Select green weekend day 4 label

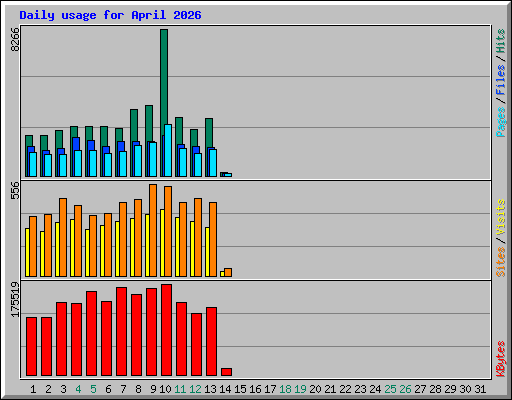tap(78, 389)
